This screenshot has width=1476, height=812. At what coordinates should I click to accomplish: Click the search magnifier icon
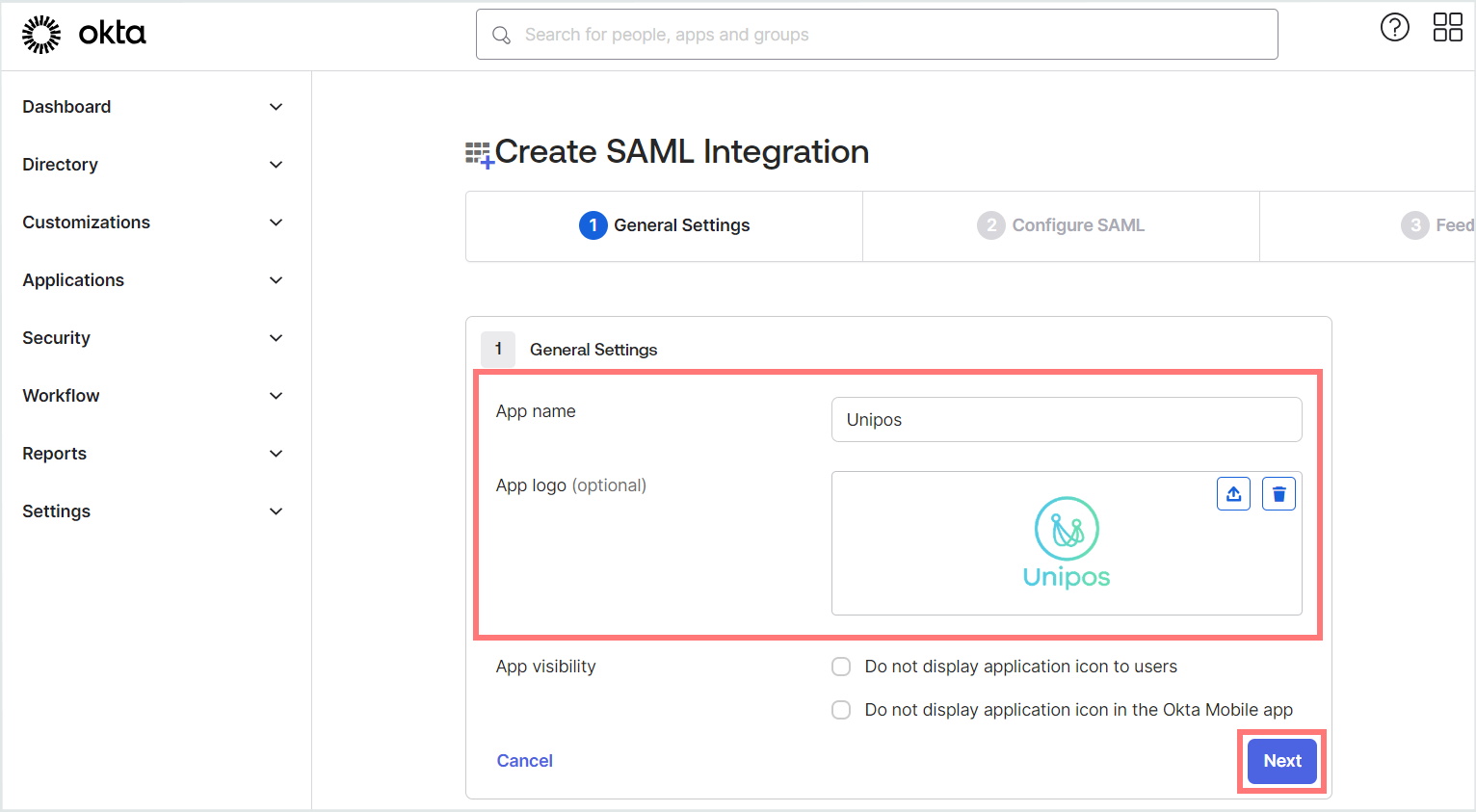tap(501, 36)
